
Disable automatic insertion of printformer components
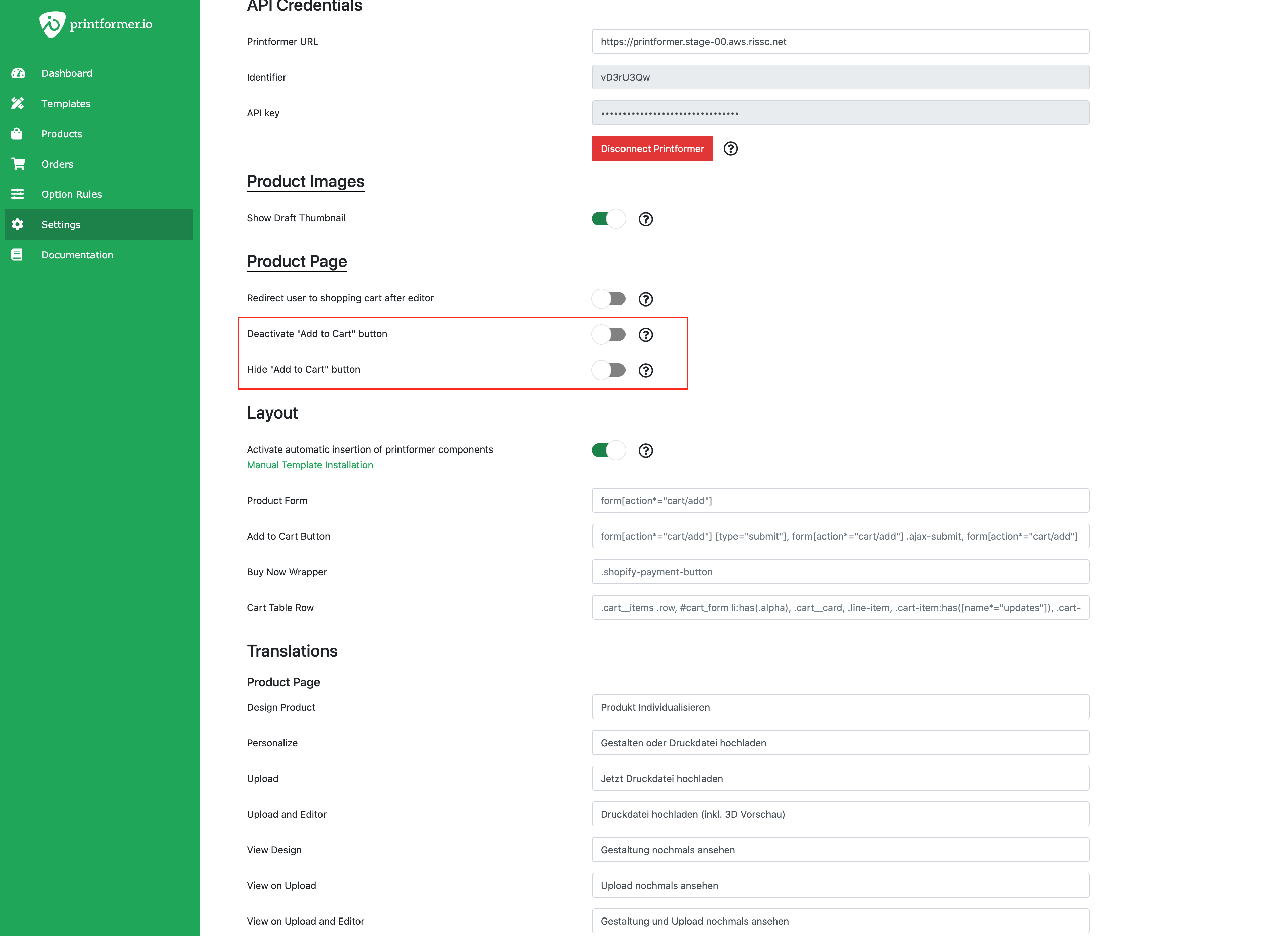click(608, 451)
